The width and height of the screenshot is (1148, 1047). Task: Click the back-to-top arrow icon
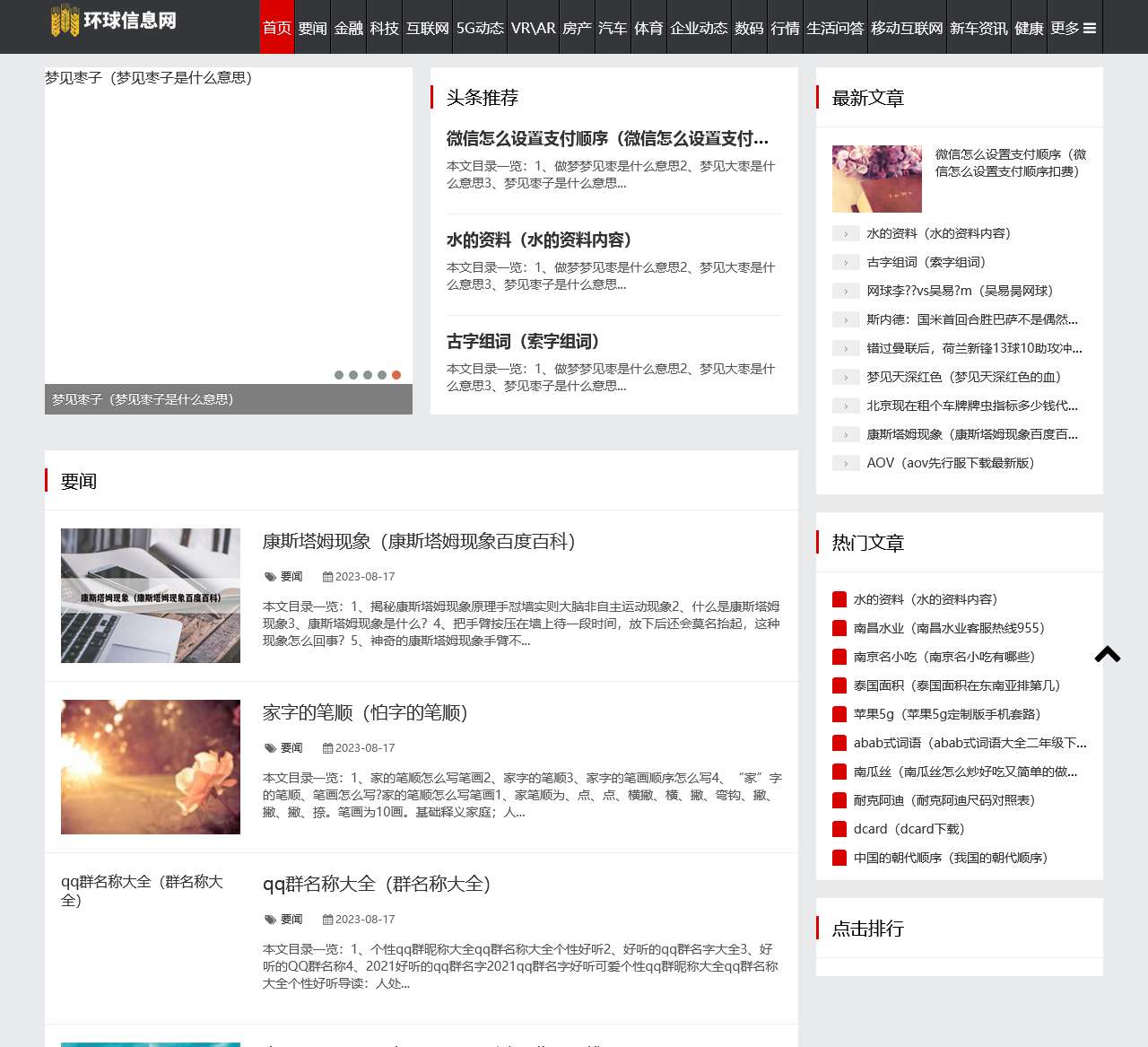[1108, 654]
